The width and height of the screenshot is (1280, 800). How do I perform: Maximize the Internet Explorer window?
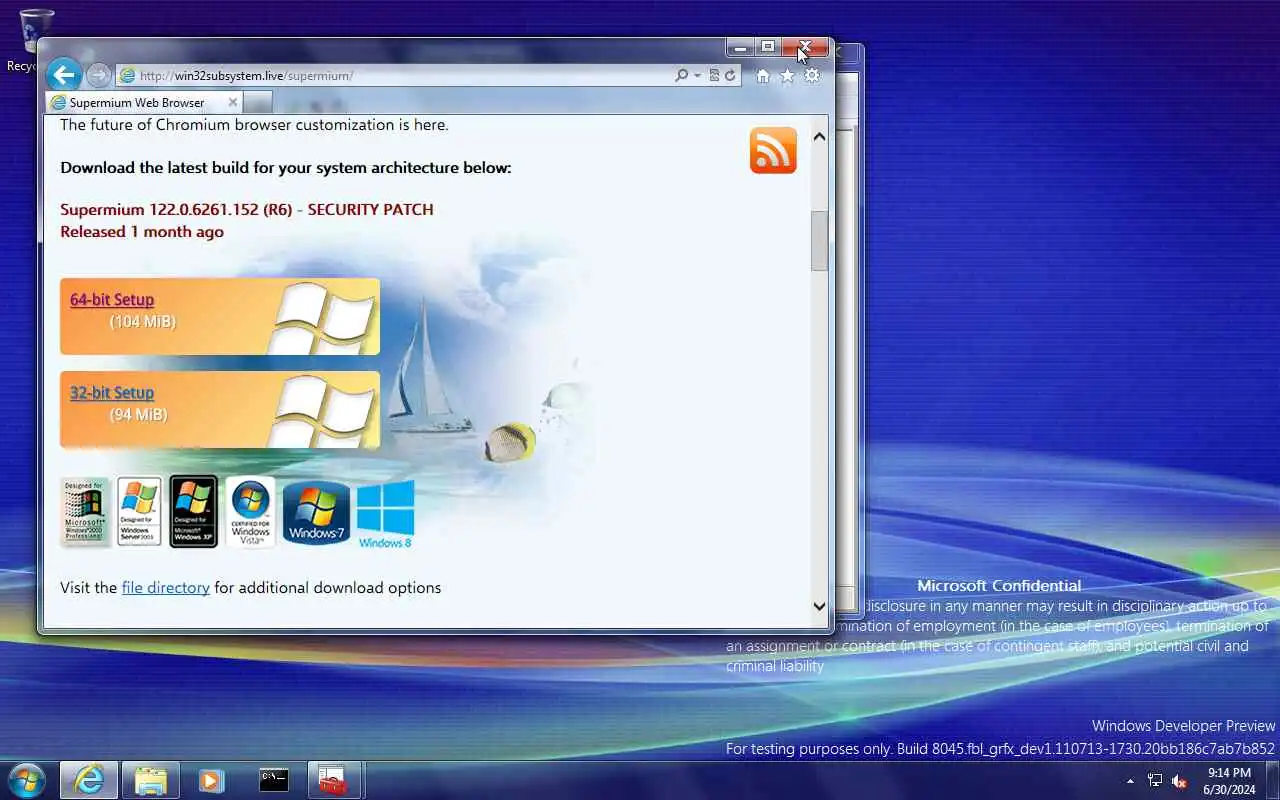tap(768, 47)
